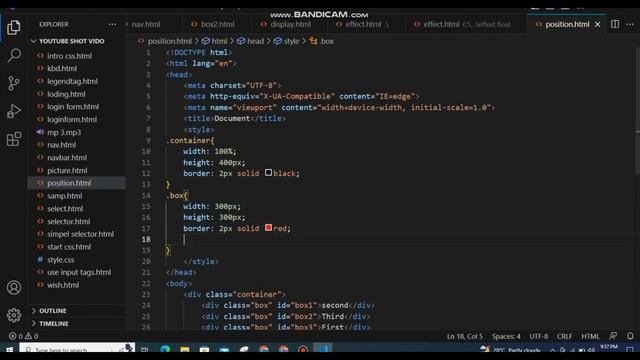Open the Search view in activity bar
This screenshot has width=640, height=360.
click(x=13, y=55)
